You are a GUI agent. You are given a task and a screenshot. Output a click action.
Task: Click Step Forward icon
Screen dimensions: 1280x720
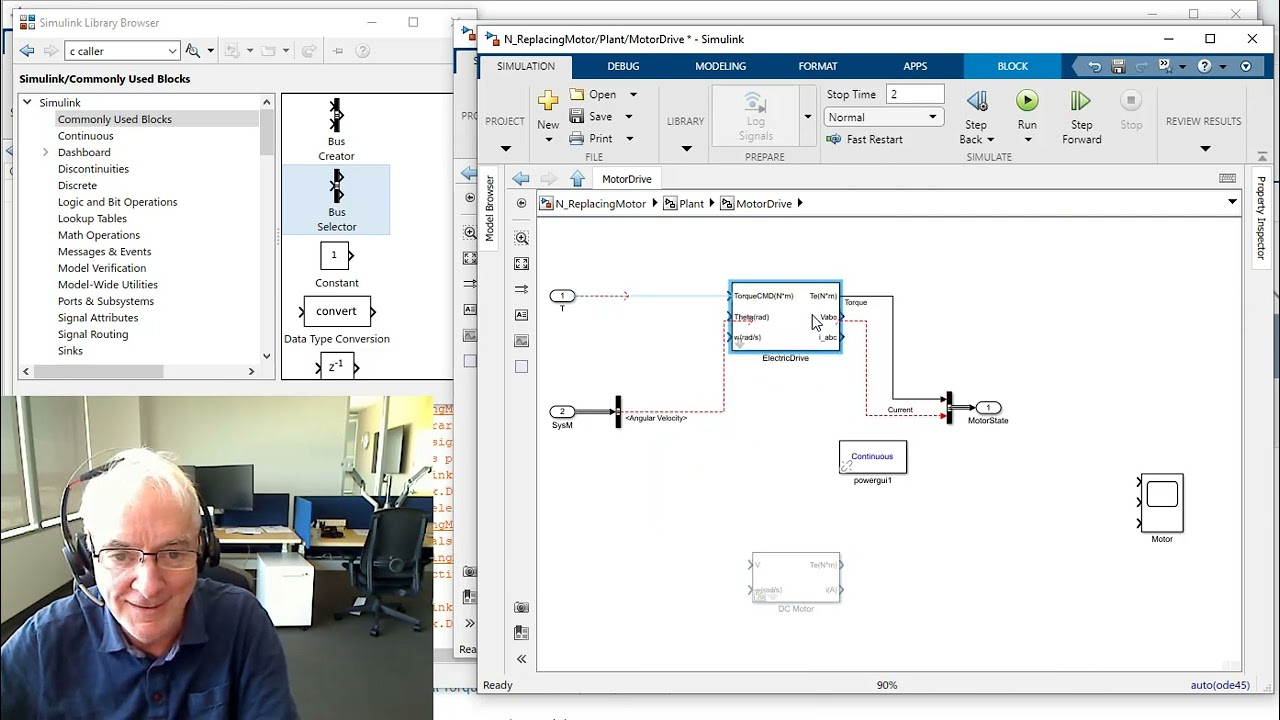click(1081, 101)
